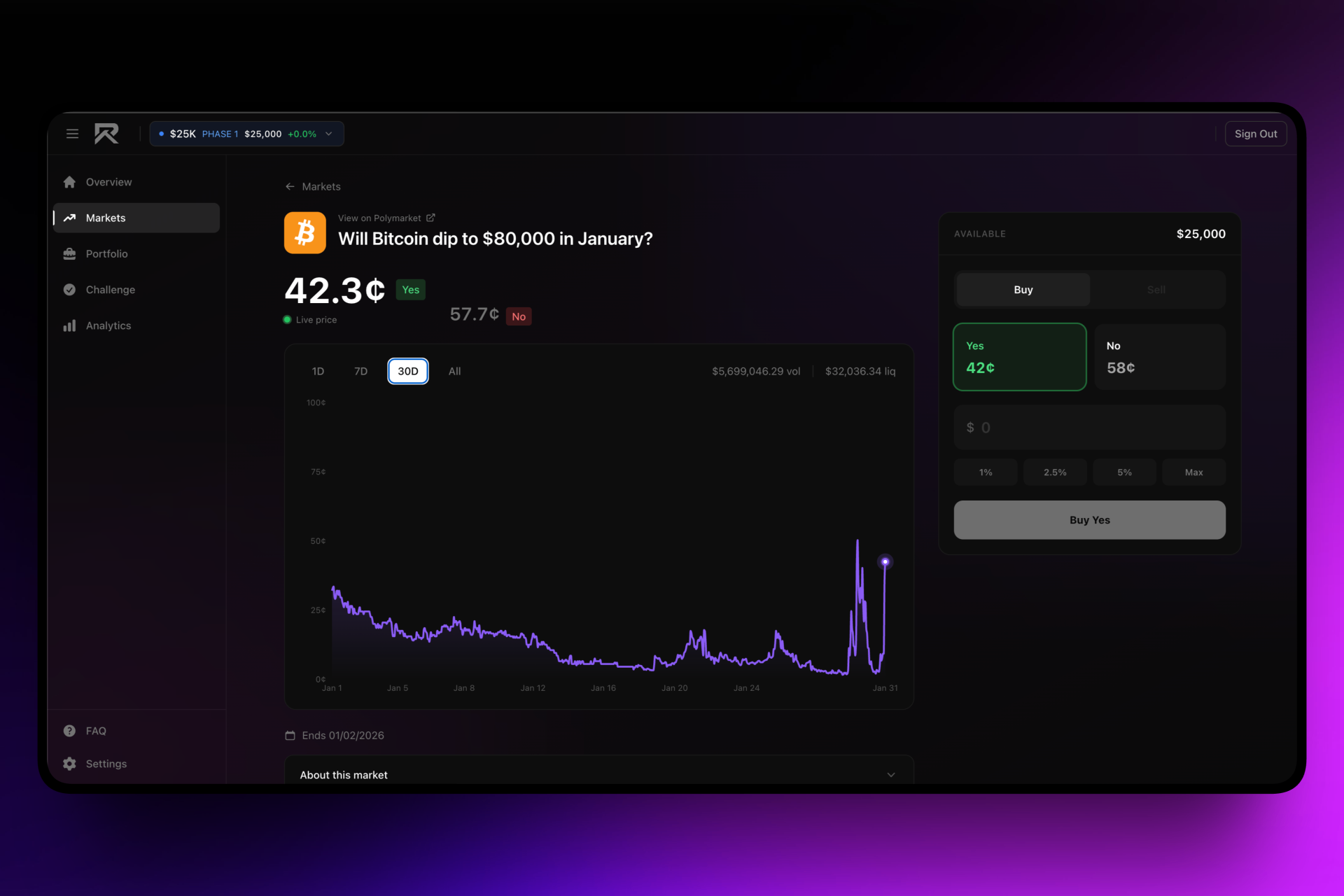Select the Overview home icon
This screenshot has height=896, width=1344.
pyautogui.click(x=70, y=181)
